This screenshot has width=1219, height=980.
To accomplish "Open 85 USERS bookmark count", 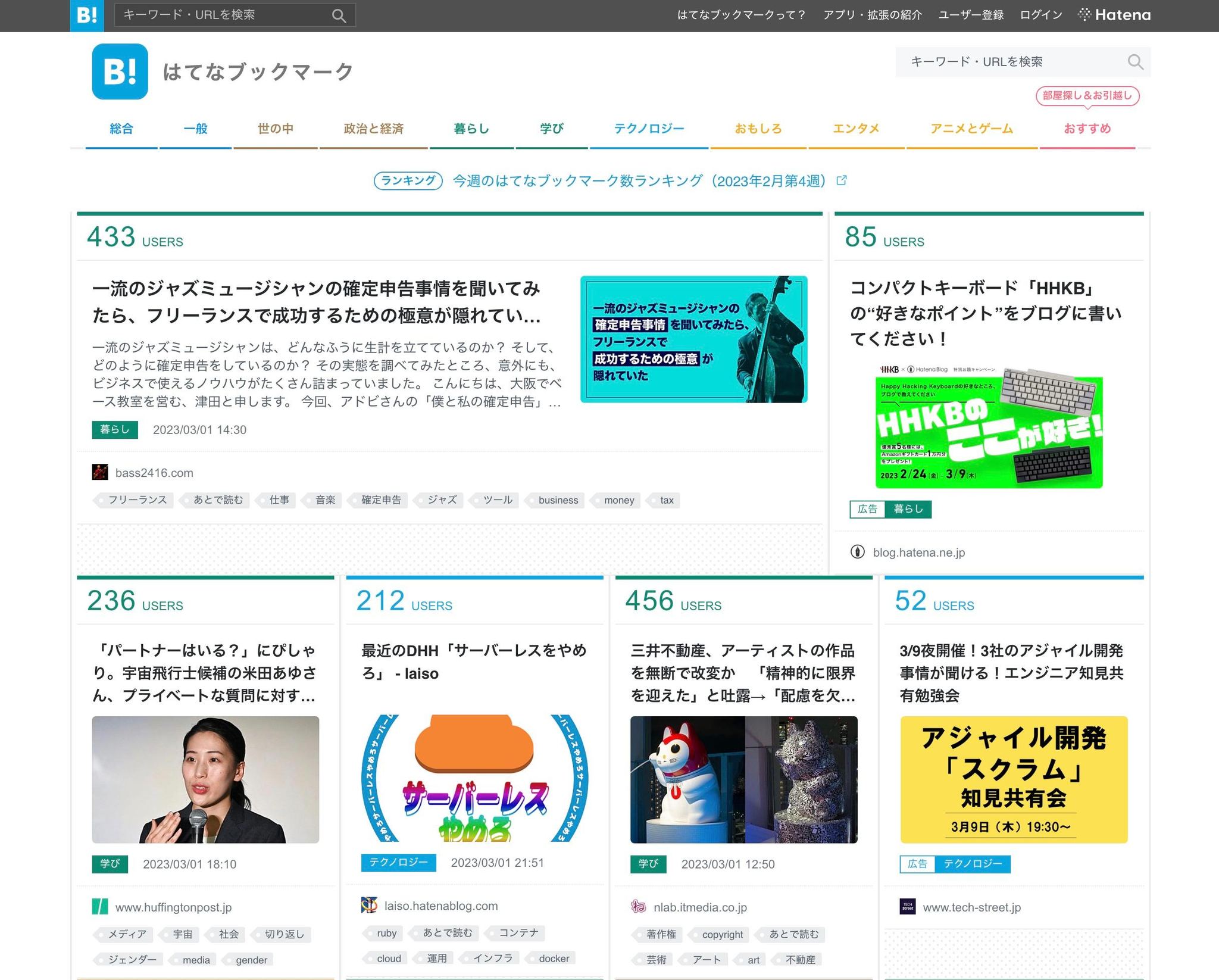I will 884,237.
